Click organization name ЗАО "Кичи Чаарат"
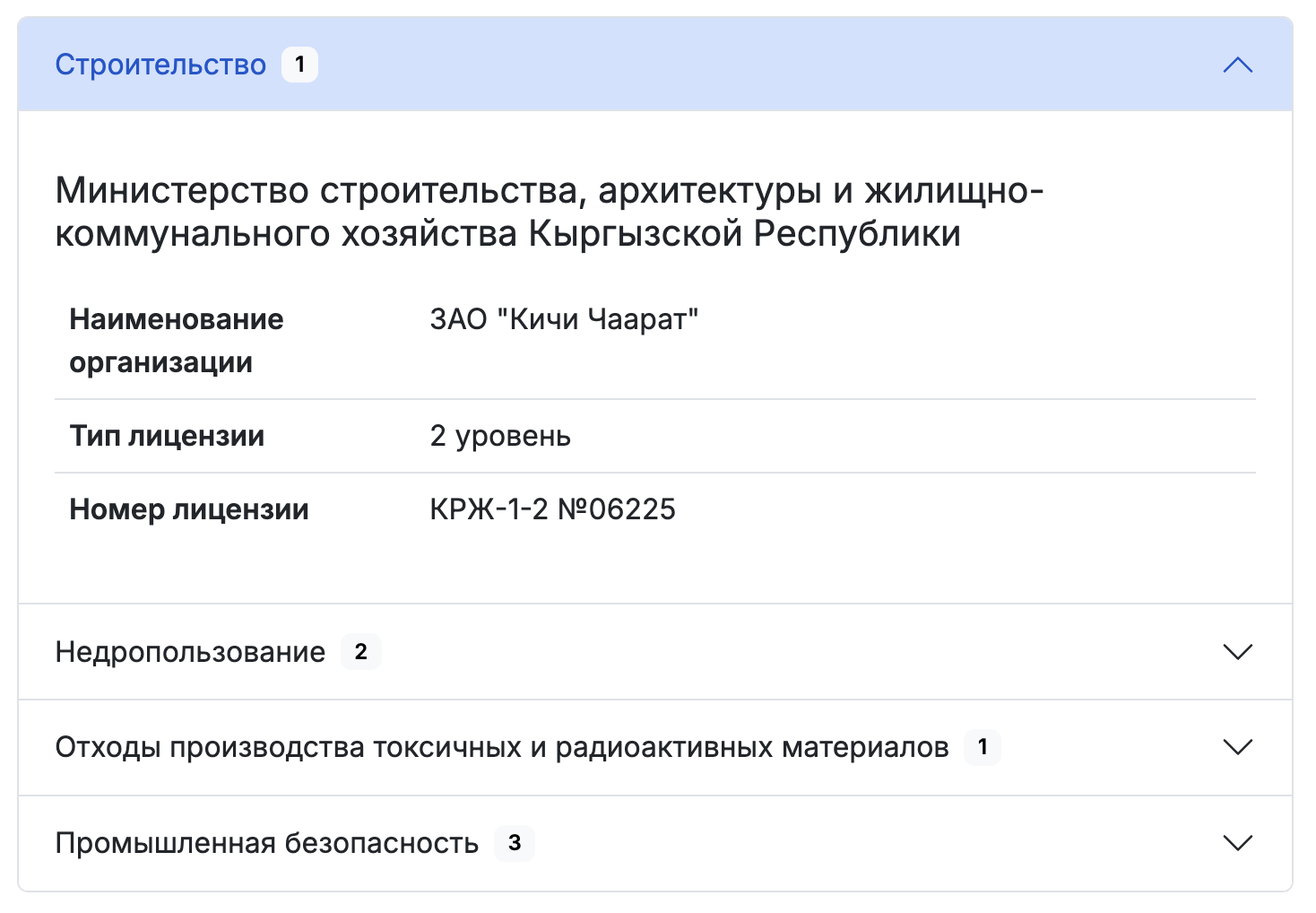This screenshot has height=913, width=1316. [564, 319]
